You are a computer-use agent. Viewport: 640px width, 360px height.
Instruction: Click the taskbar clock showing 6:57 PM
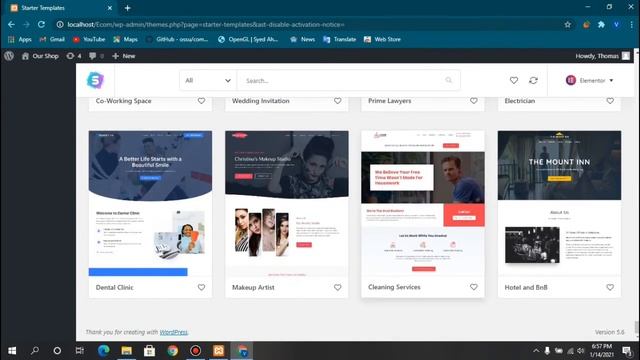pyautogui.click(x=602, y=351)
